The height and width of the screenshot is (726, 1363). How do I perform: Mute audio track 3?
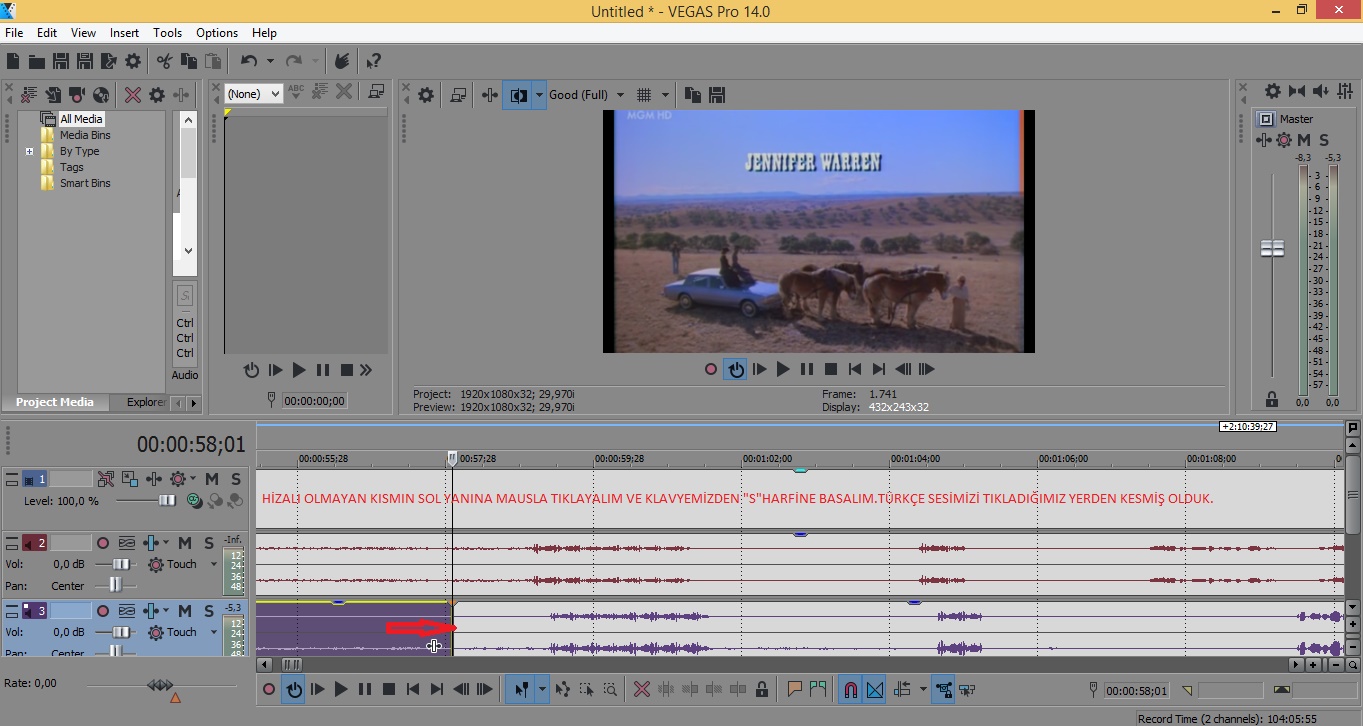click(185, 611)
